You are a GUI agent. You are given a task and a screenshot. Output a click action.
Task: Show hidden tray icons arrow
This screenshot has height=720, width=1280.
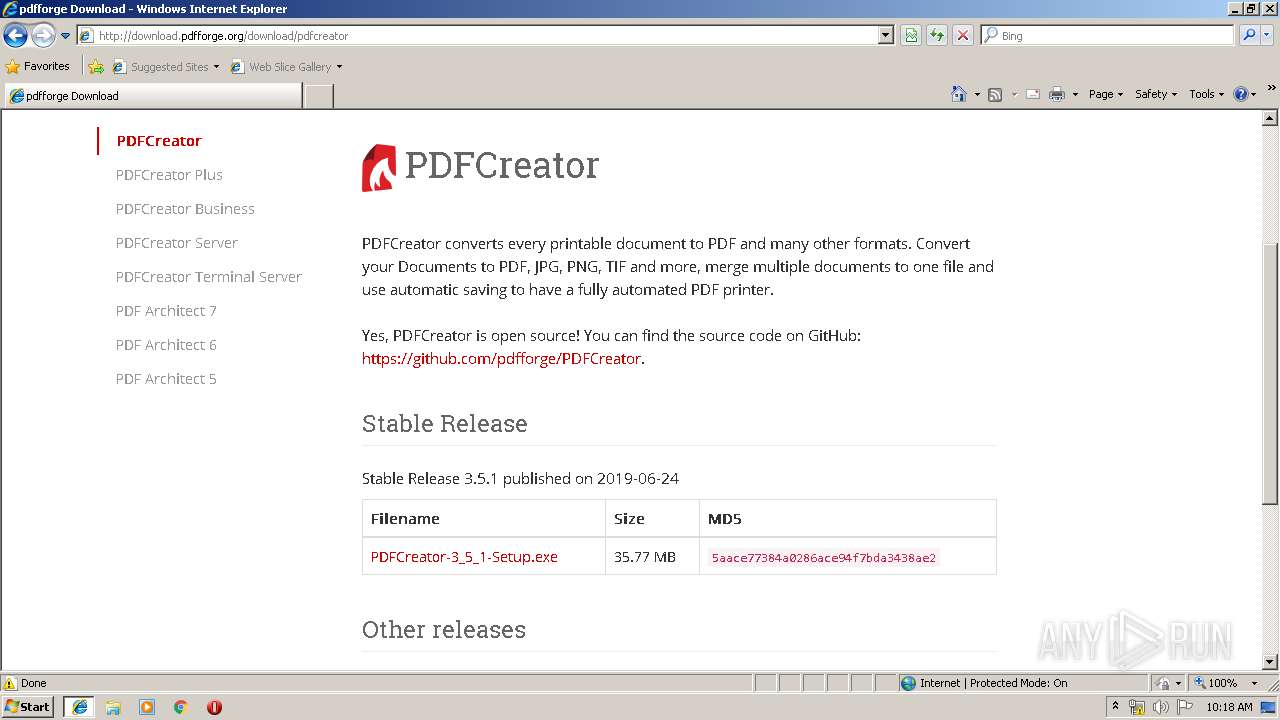click(1115, 707)
